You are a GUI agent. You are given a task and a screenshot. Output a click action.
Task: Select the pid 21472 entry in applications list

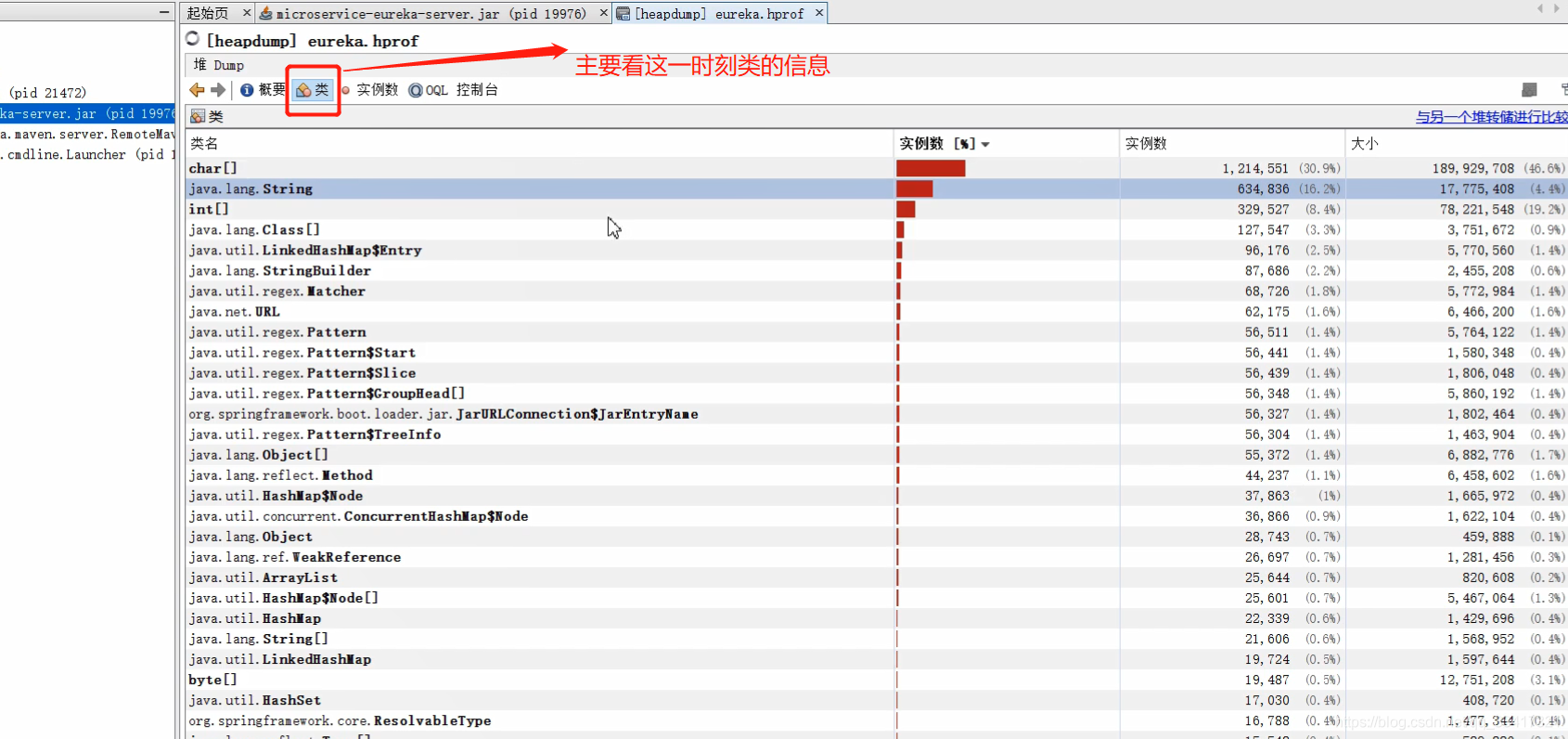[47, 93]
